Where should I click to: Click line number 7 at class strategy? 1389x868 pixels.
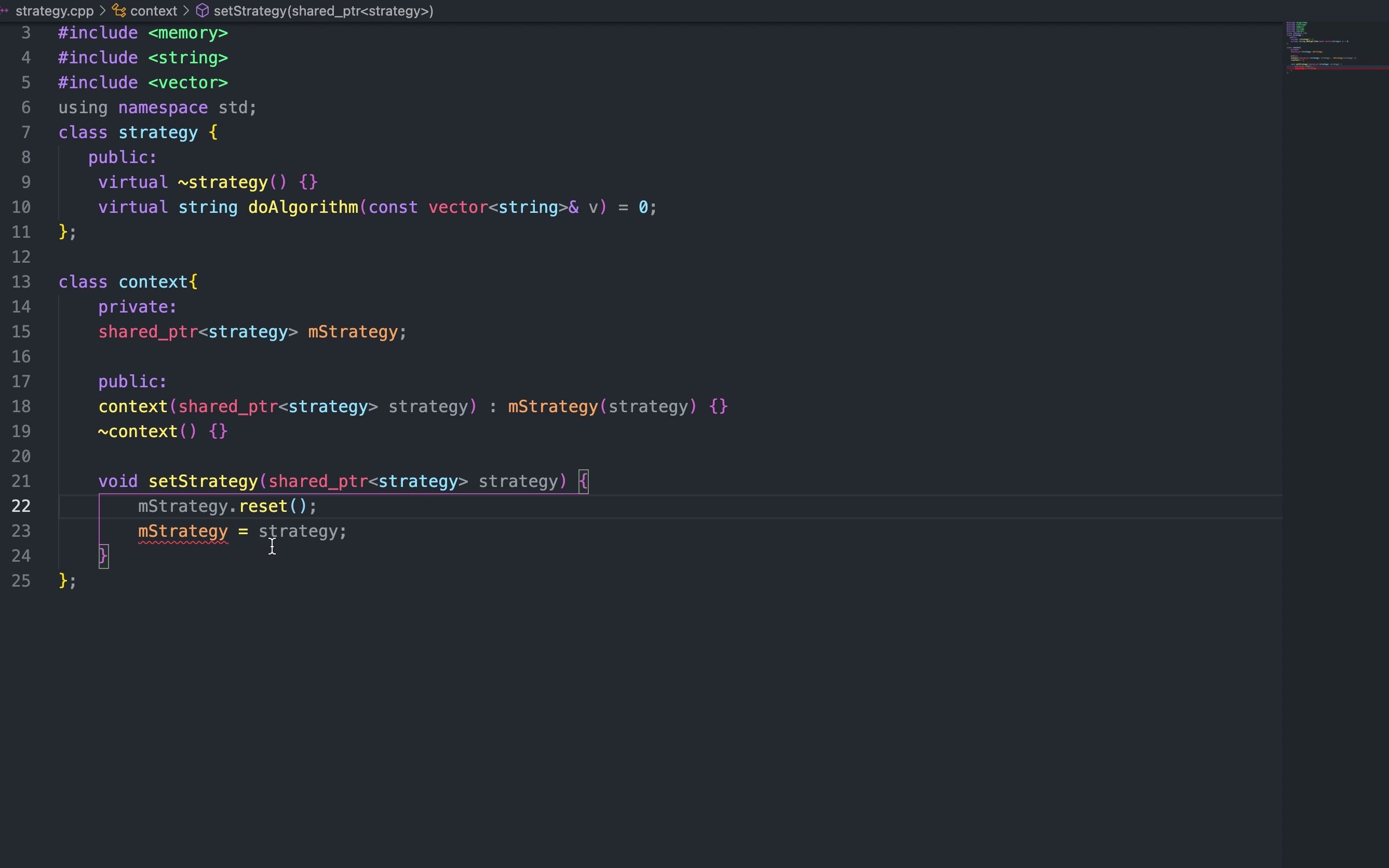[26, 132]
